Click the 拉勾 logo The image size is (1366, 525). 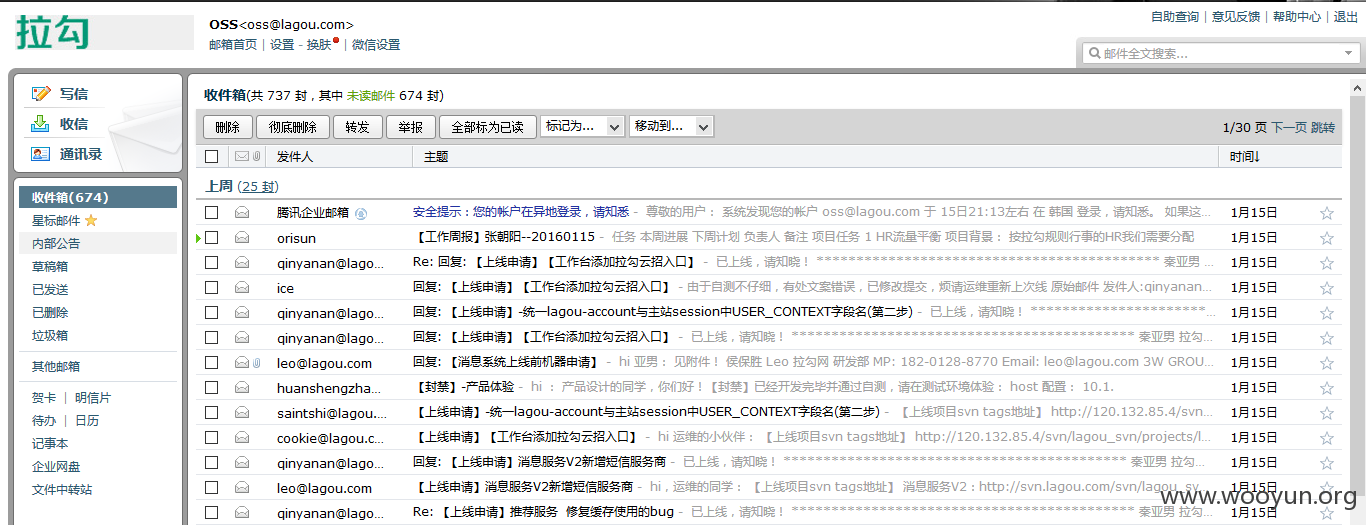(52, 33)
